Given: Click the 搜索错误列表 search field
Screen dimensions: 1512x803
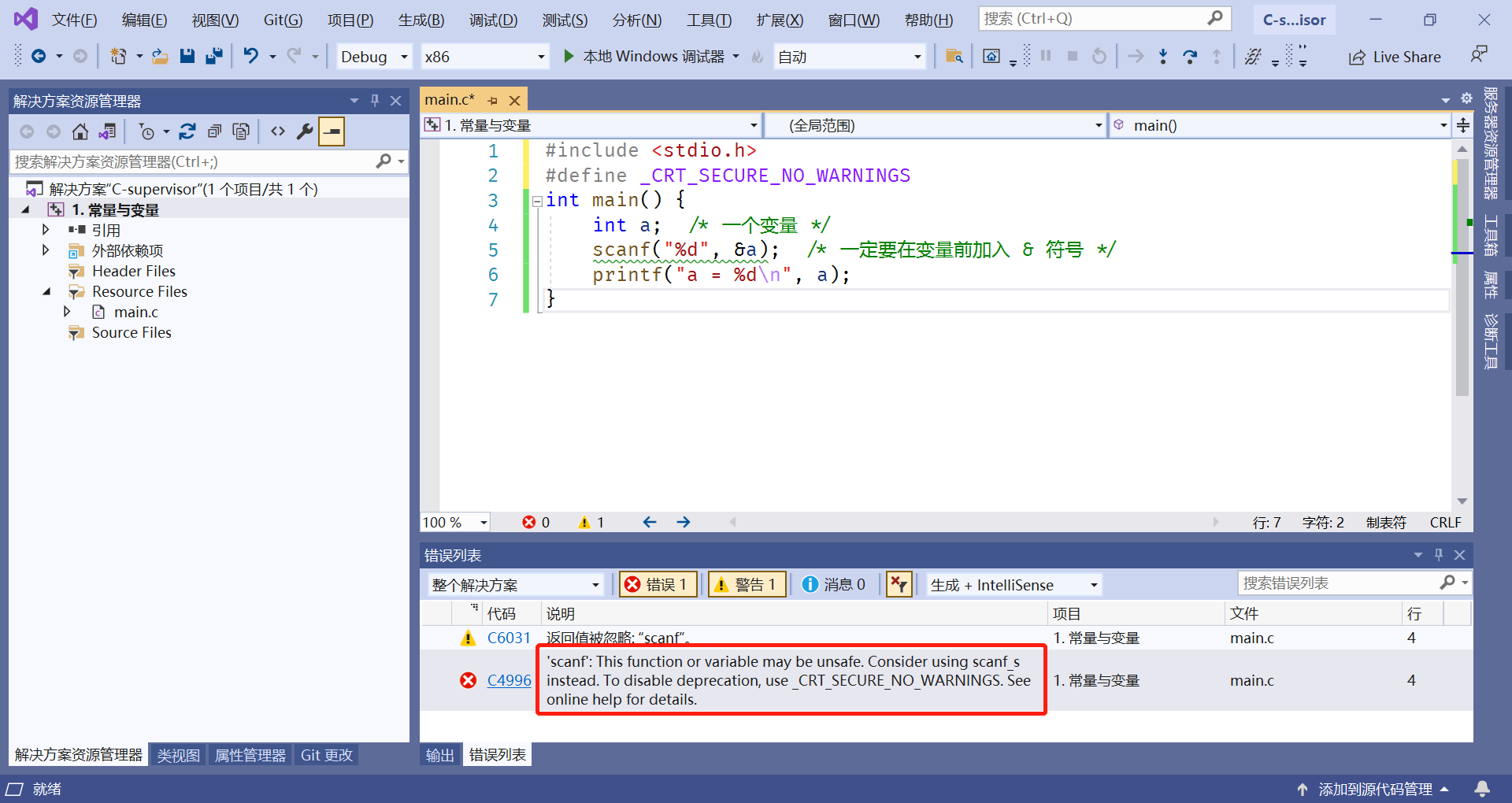Looking at the screenshot, I should (1353, 583).
